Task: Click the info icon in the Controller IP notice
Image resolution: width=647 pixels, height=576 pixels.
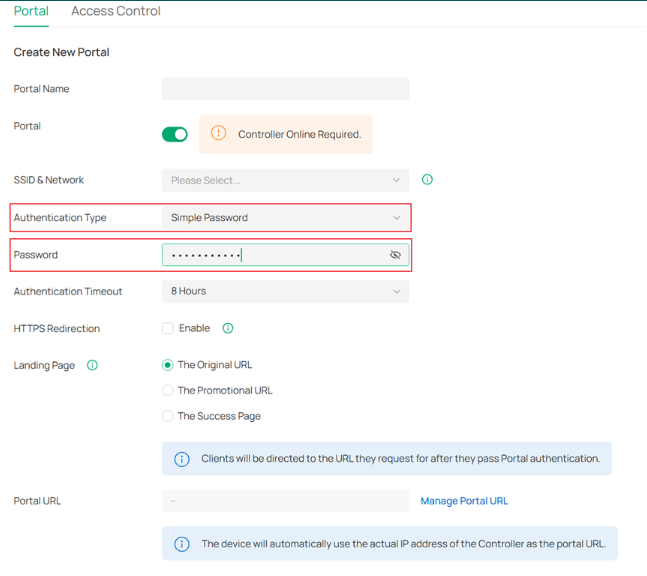Action: click(182, 544)
